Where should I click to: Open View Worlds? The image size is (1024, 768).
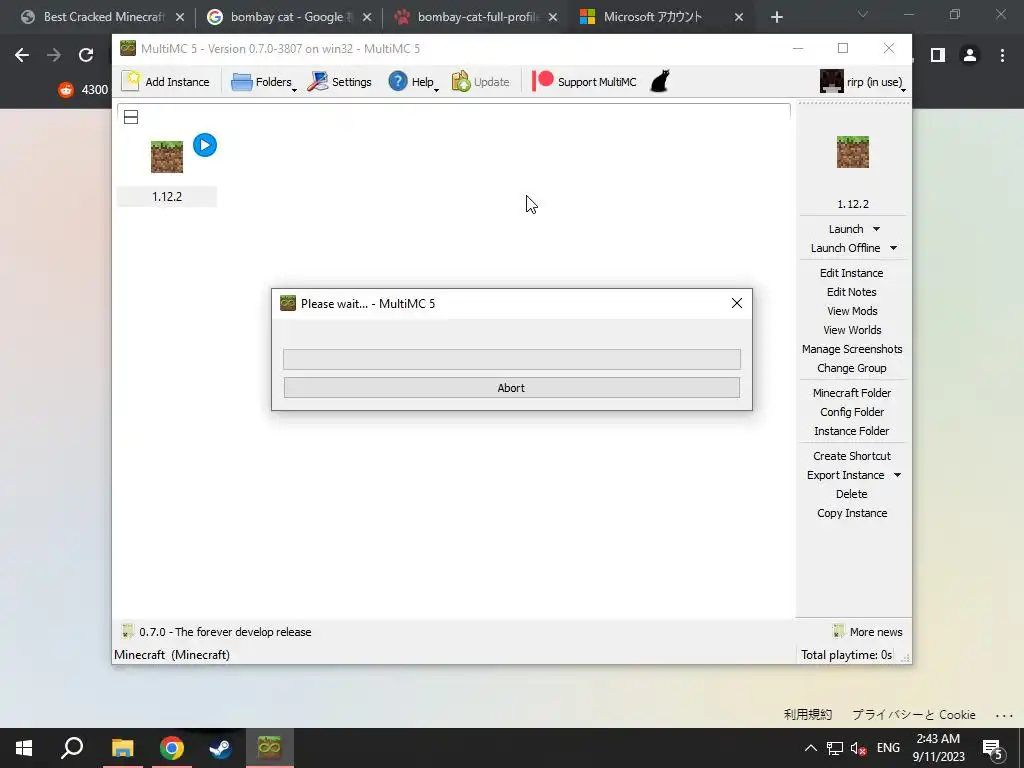pyautogui.click(x=852, y=330)
